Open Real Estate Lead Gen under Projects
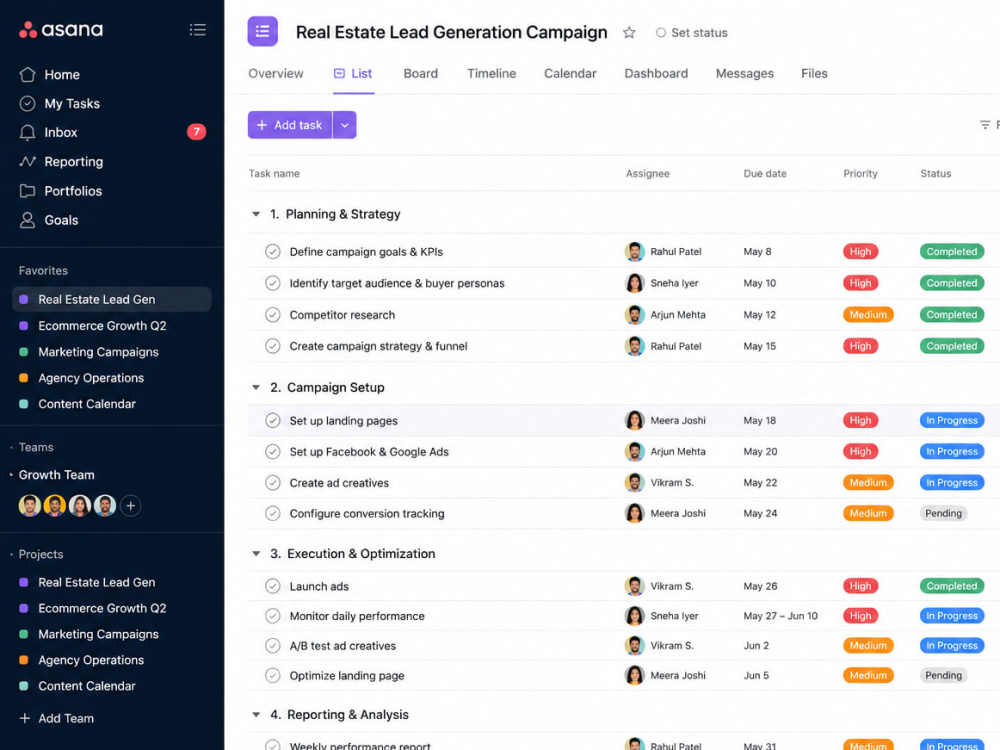Screen dimensions: 1000x750 (x=96, y=582)
